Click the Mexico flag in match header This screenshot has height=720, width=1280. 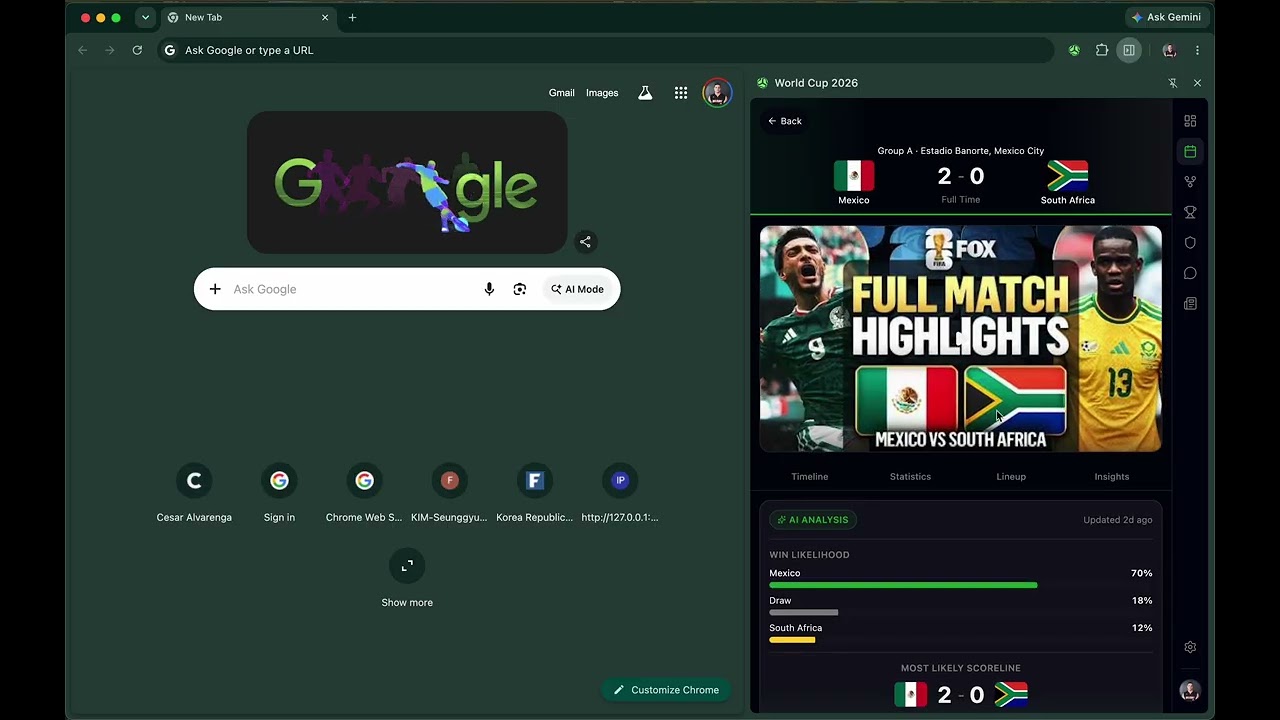tap(854, 176)
